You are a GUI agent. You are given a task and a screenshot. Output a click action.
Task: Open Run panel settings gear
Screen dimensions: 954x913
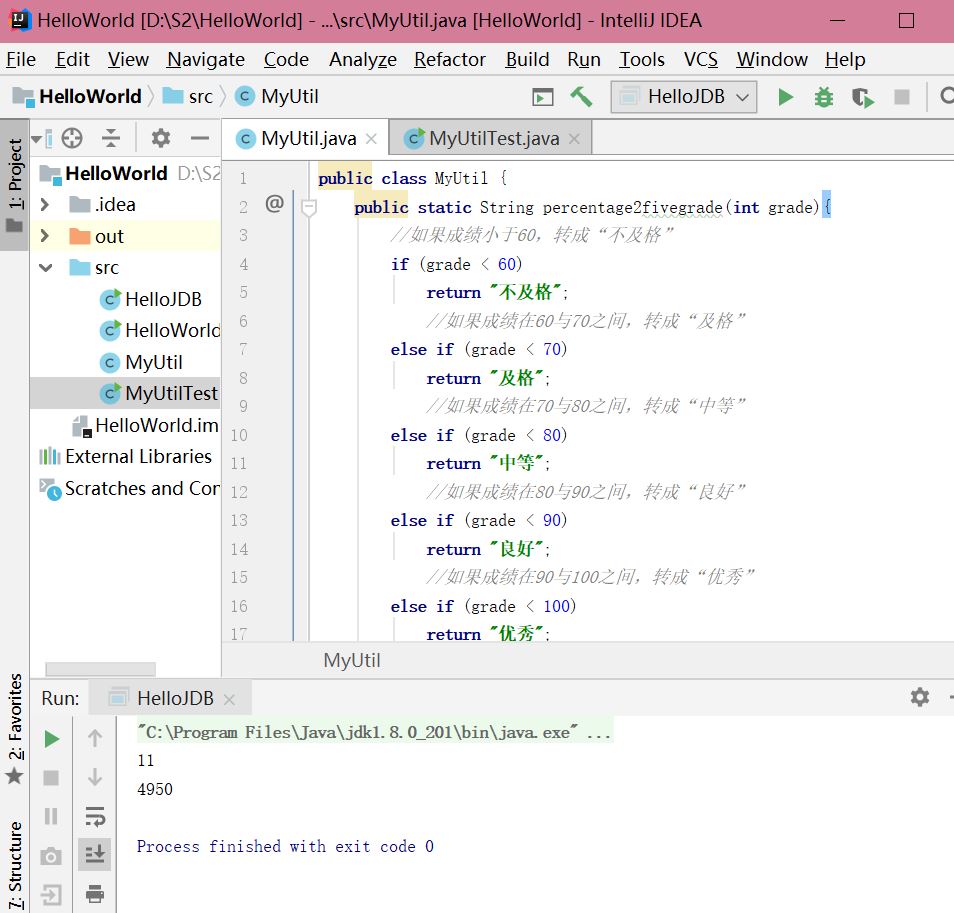tap(919, 697)
